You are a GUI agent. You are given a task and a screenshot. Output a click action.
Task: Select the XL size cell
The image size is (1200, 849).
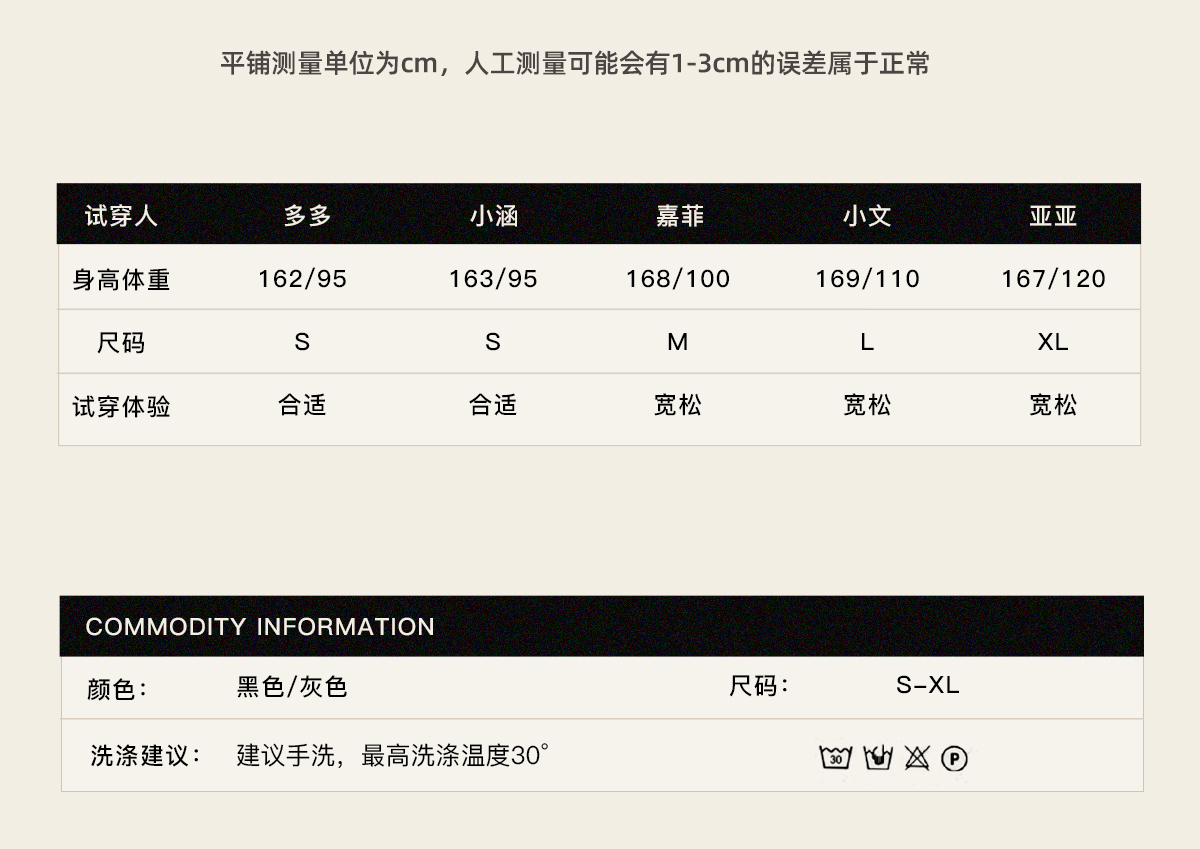pos(1053,342)
